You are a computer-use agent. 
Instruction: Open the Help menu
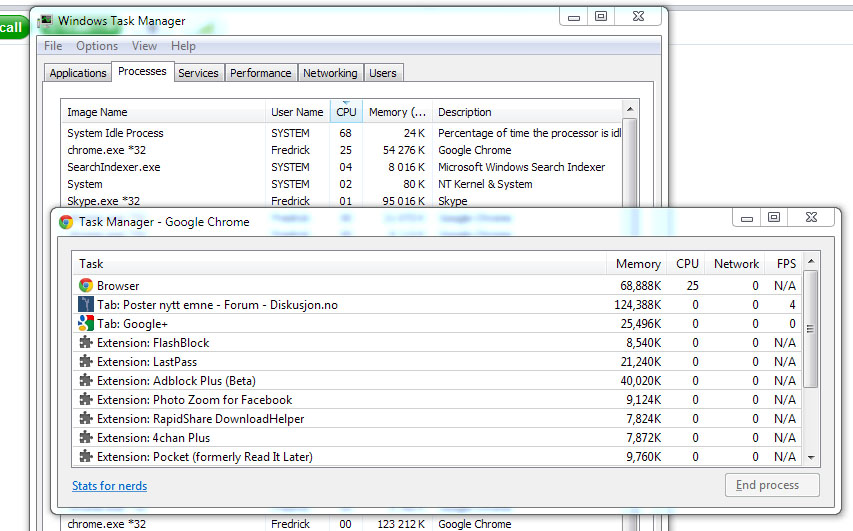(183, 46)
